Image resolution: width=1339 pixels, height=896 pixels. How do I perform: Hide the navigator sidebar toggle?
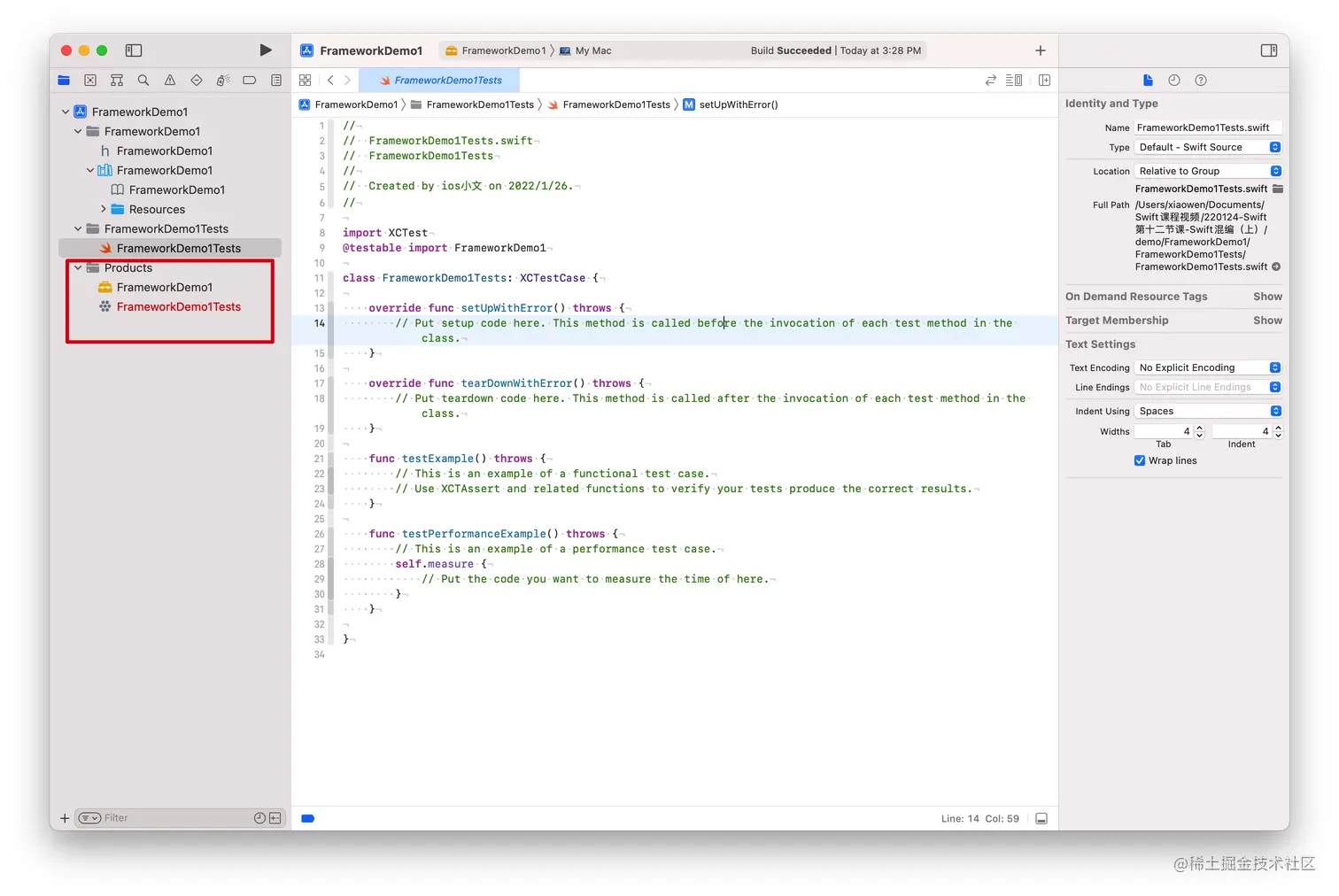point(134,50)
